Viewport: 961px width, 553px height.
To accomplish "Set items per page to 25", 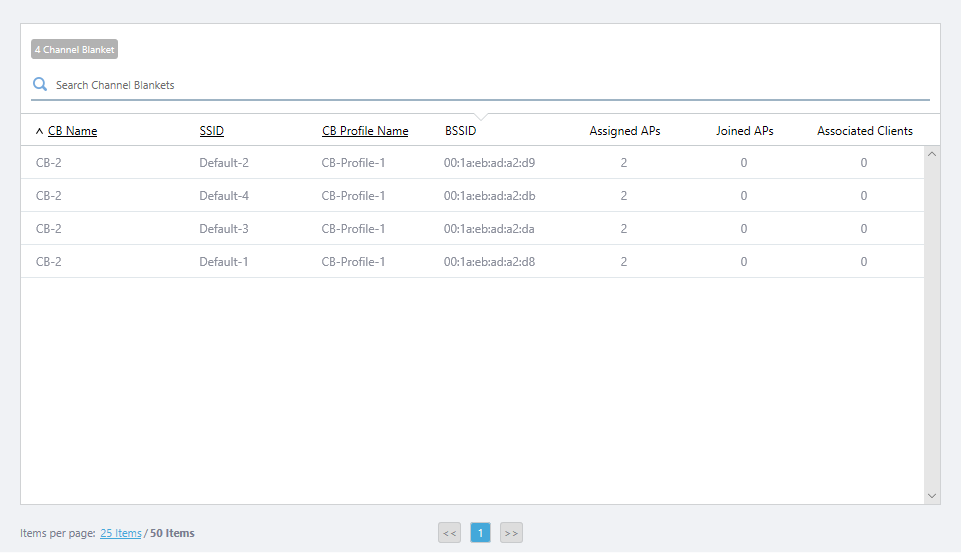I will coord(120,533).
